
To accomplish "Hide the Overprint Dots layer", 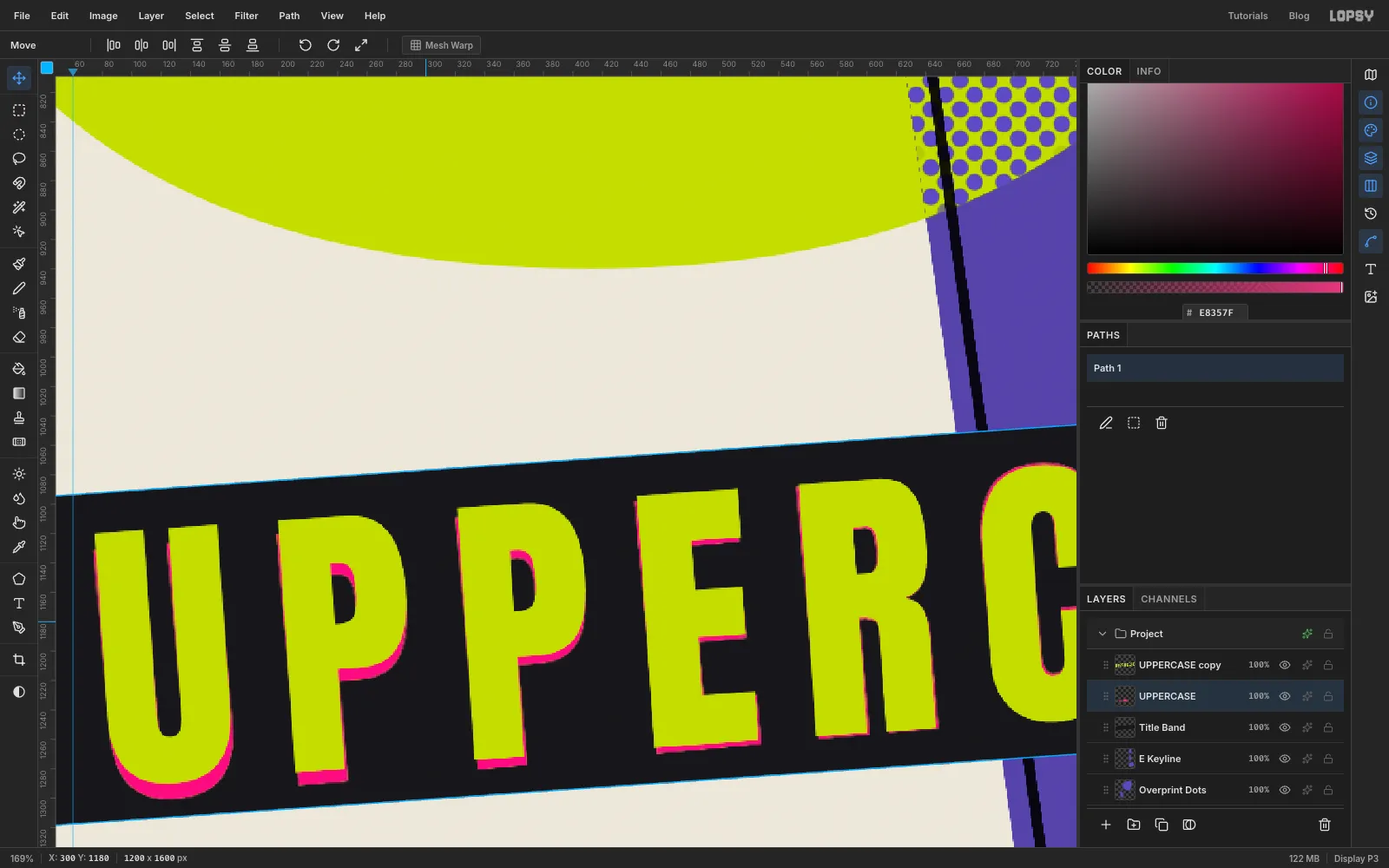I will point(1285,790).
